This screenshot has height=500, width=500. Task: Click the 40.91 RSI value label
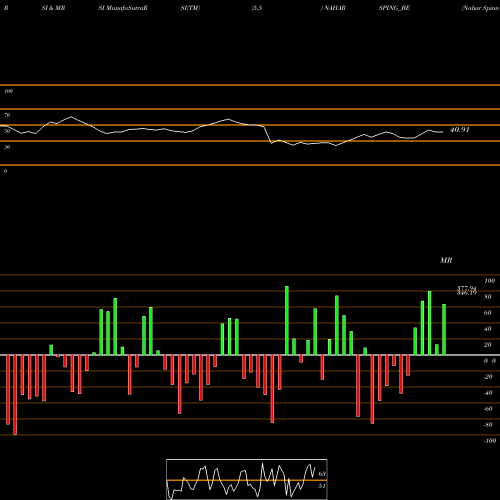point(460,130)
